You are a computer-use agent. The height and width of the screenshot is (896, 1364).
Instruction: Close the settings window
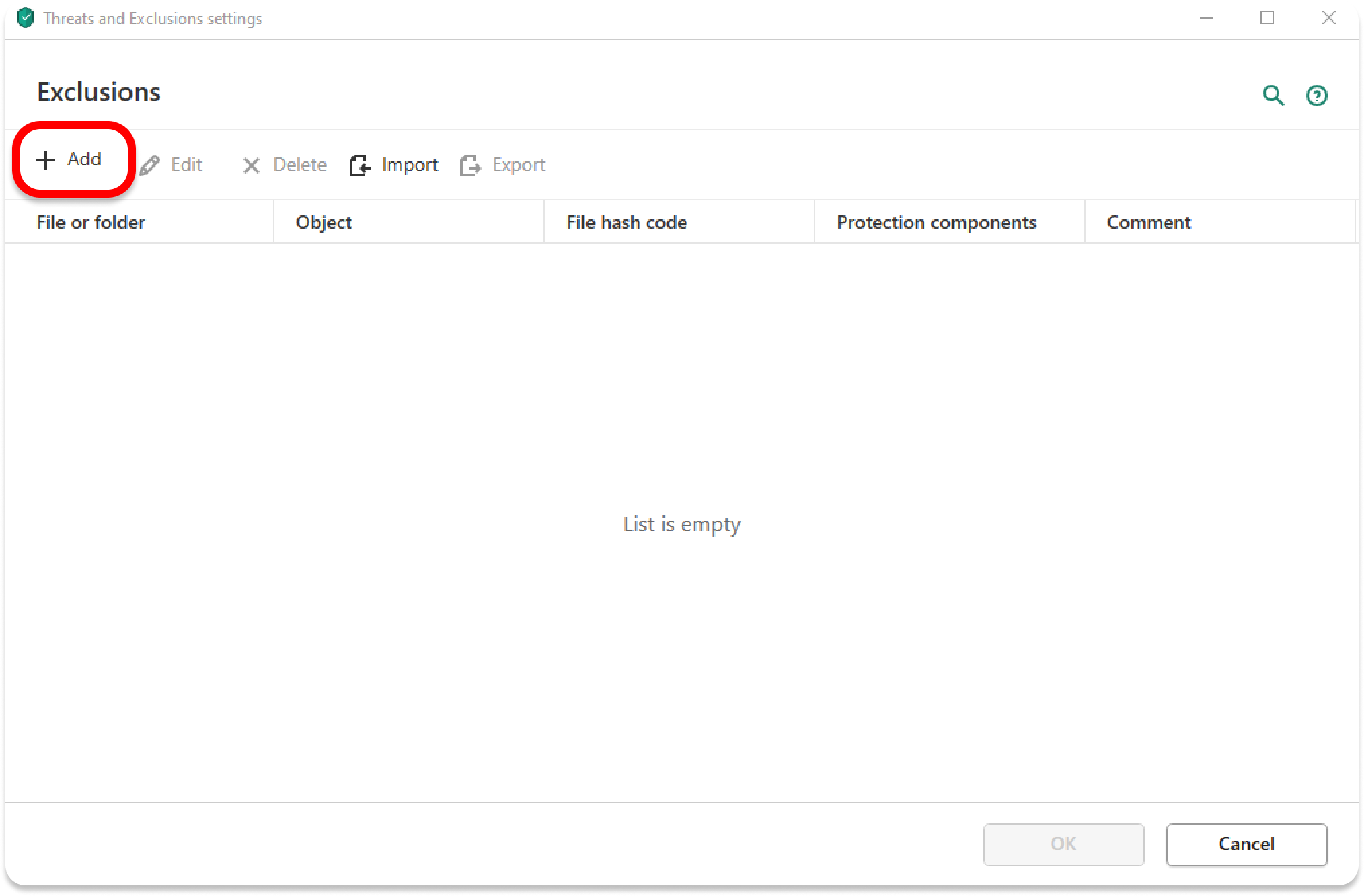click(1328, 18)
